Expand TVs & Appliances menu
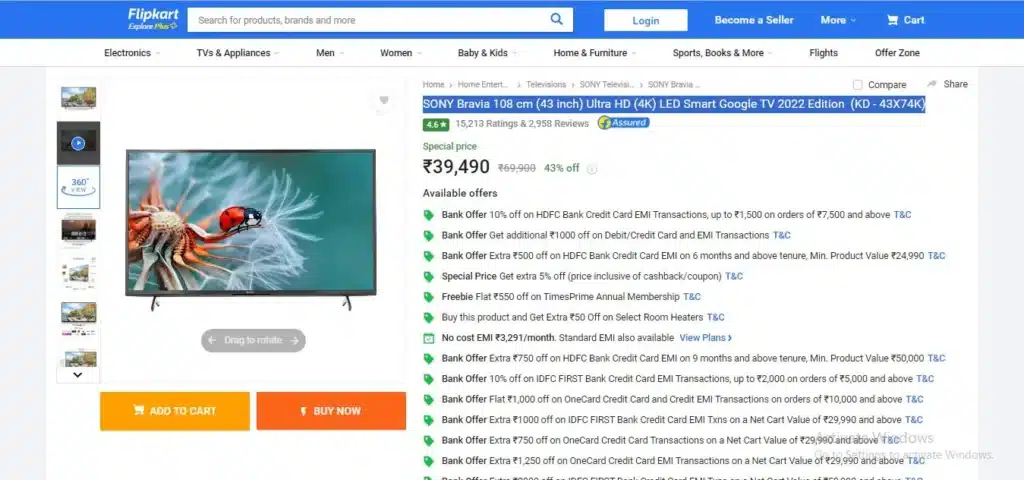The height and width of the screenshot is (480, 1024). (238, 53)
